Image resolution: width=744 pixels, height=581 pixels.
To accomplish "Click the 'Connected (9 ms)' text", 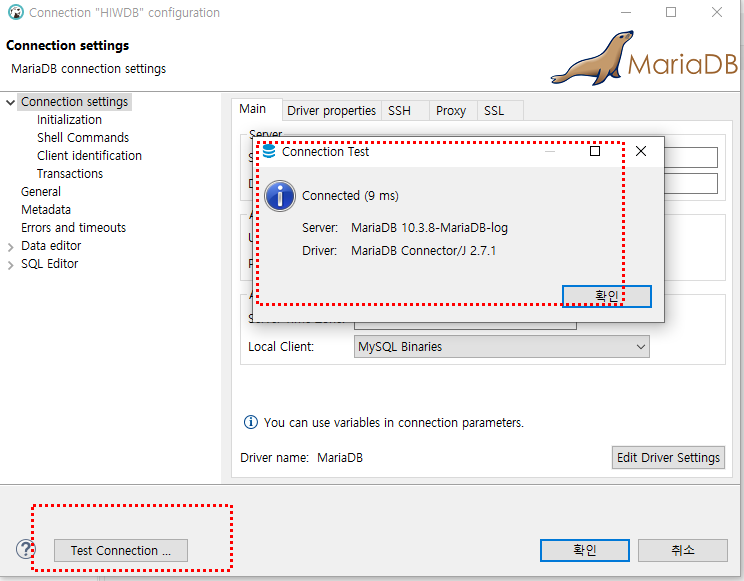I will click(350, 196).
